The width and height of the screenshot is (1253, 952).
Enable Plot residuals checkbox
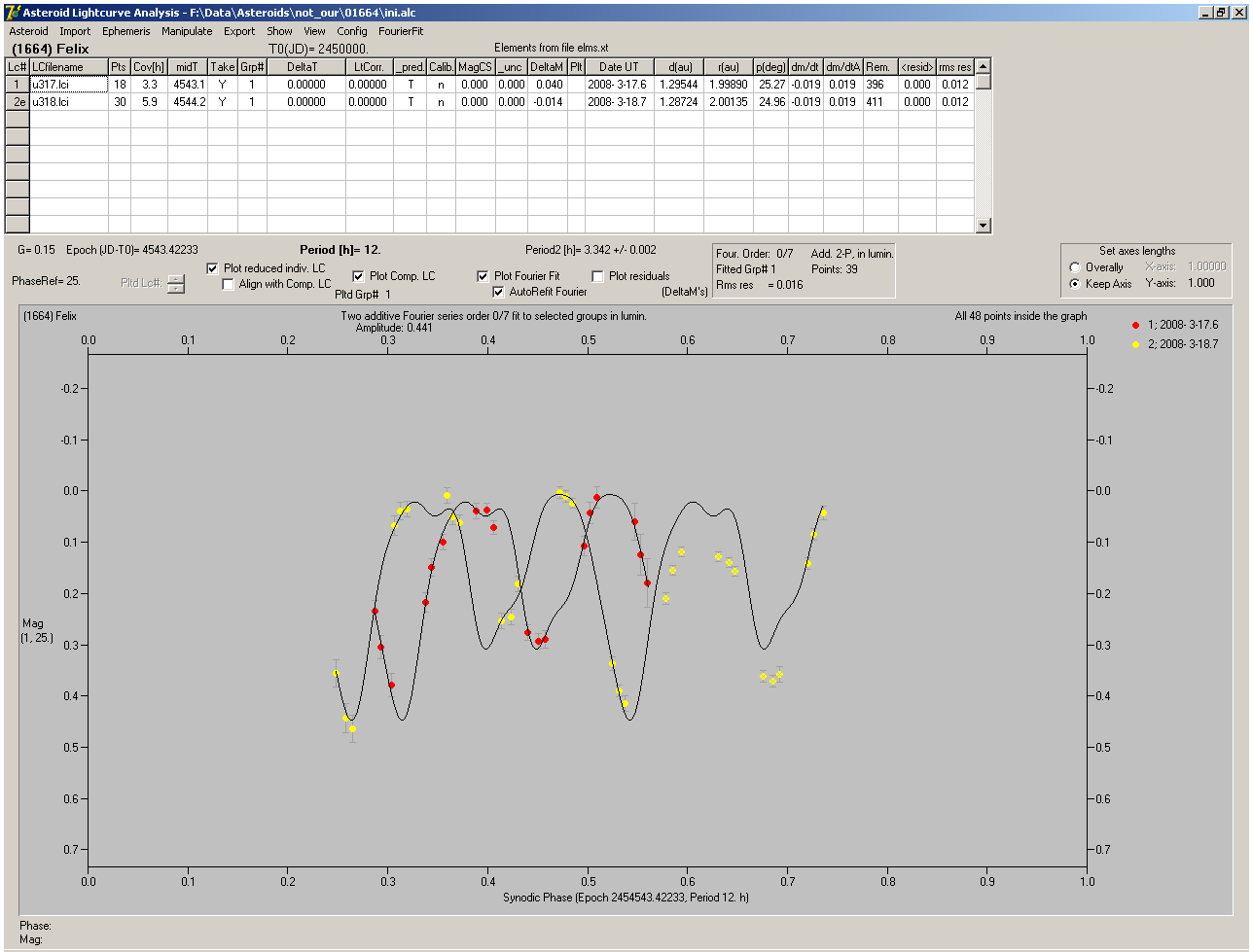(x=597, y=276)
